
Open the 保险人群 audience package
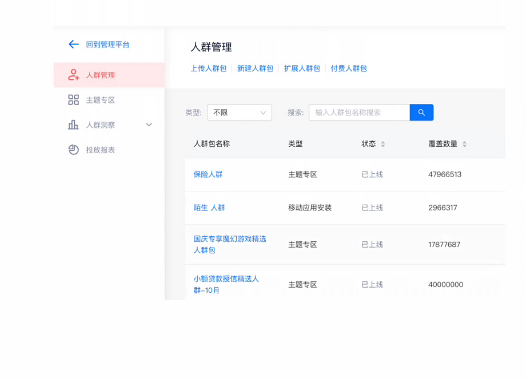[208, 174]
